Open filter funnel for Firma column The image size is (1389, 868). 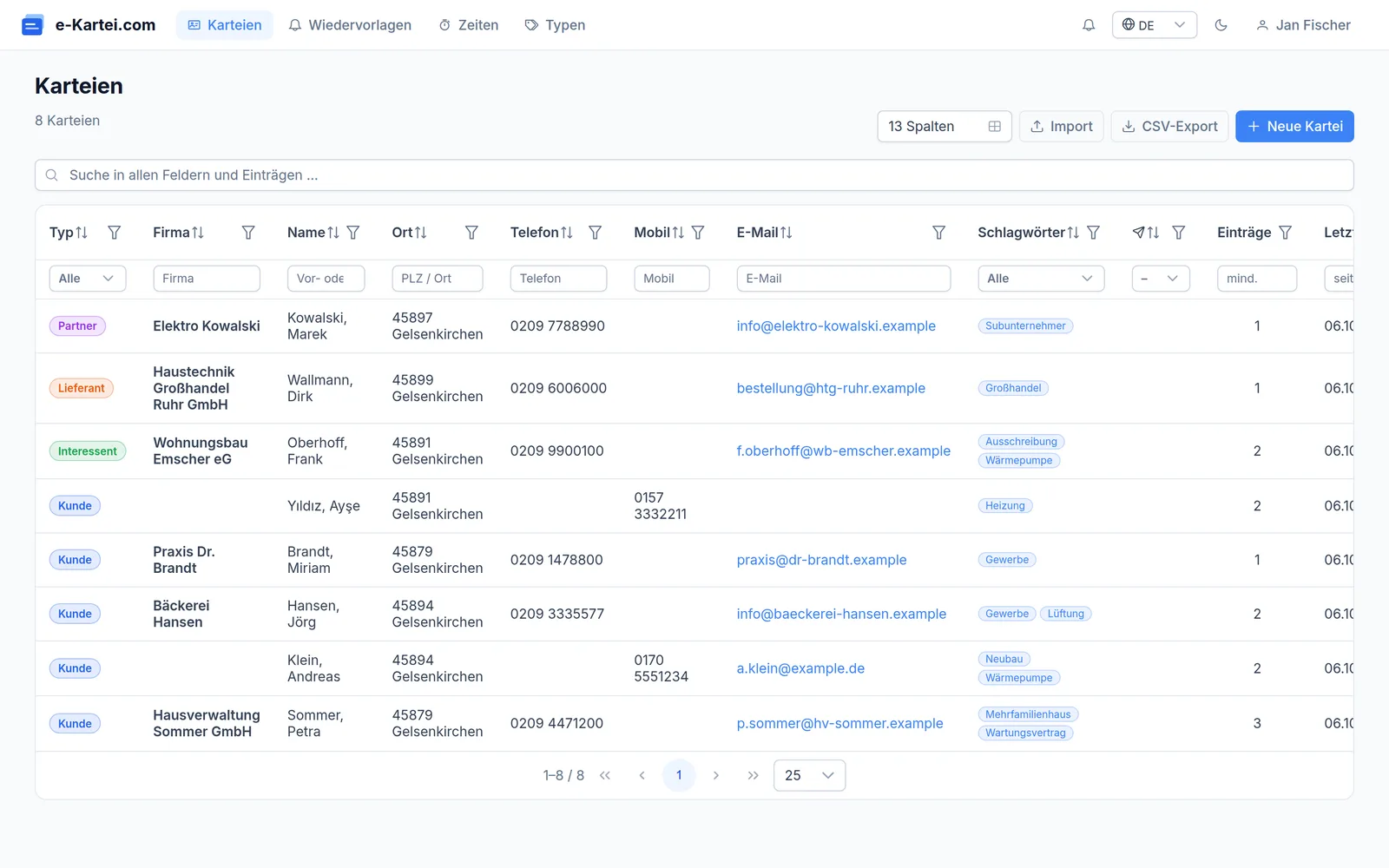[248, 233]
